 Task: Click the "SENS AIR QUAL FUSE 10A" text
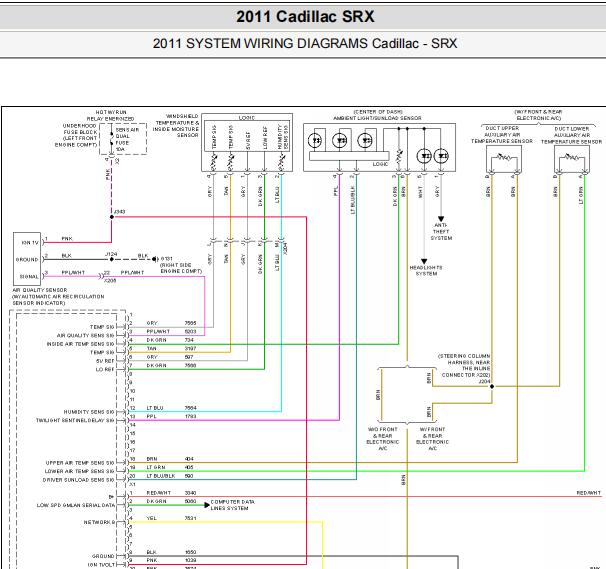click(127, 139)
